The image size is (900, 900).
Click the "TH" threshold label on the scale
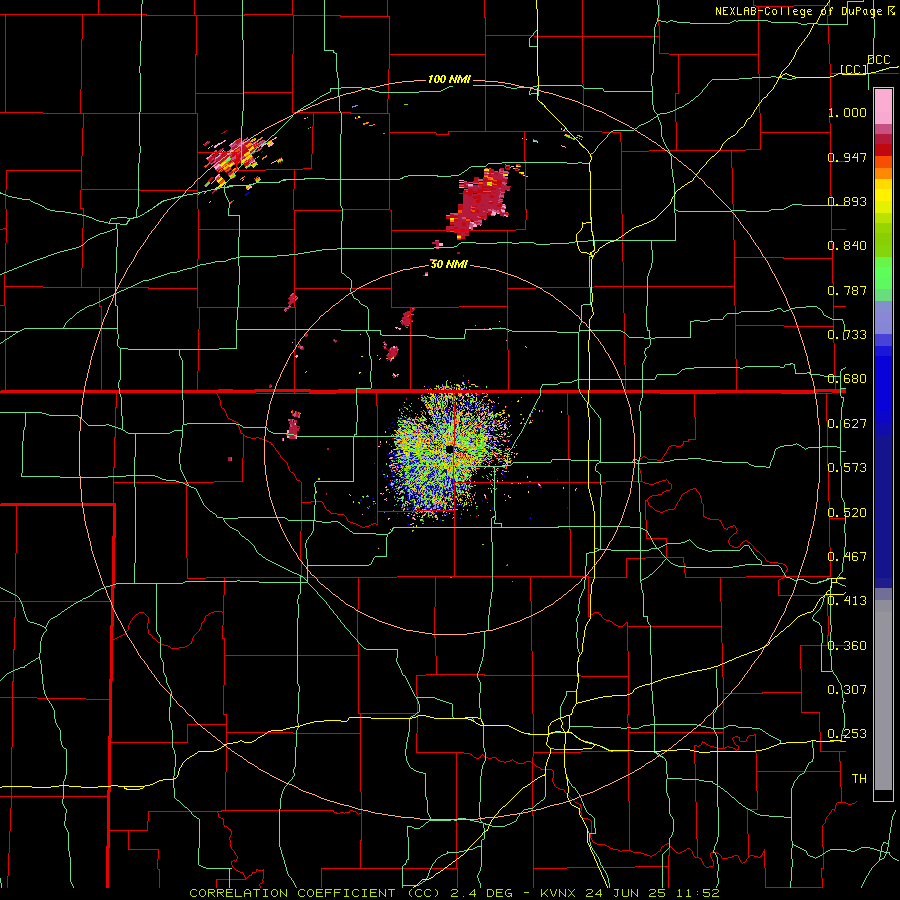pyautogui.click(x=859, y=779)
